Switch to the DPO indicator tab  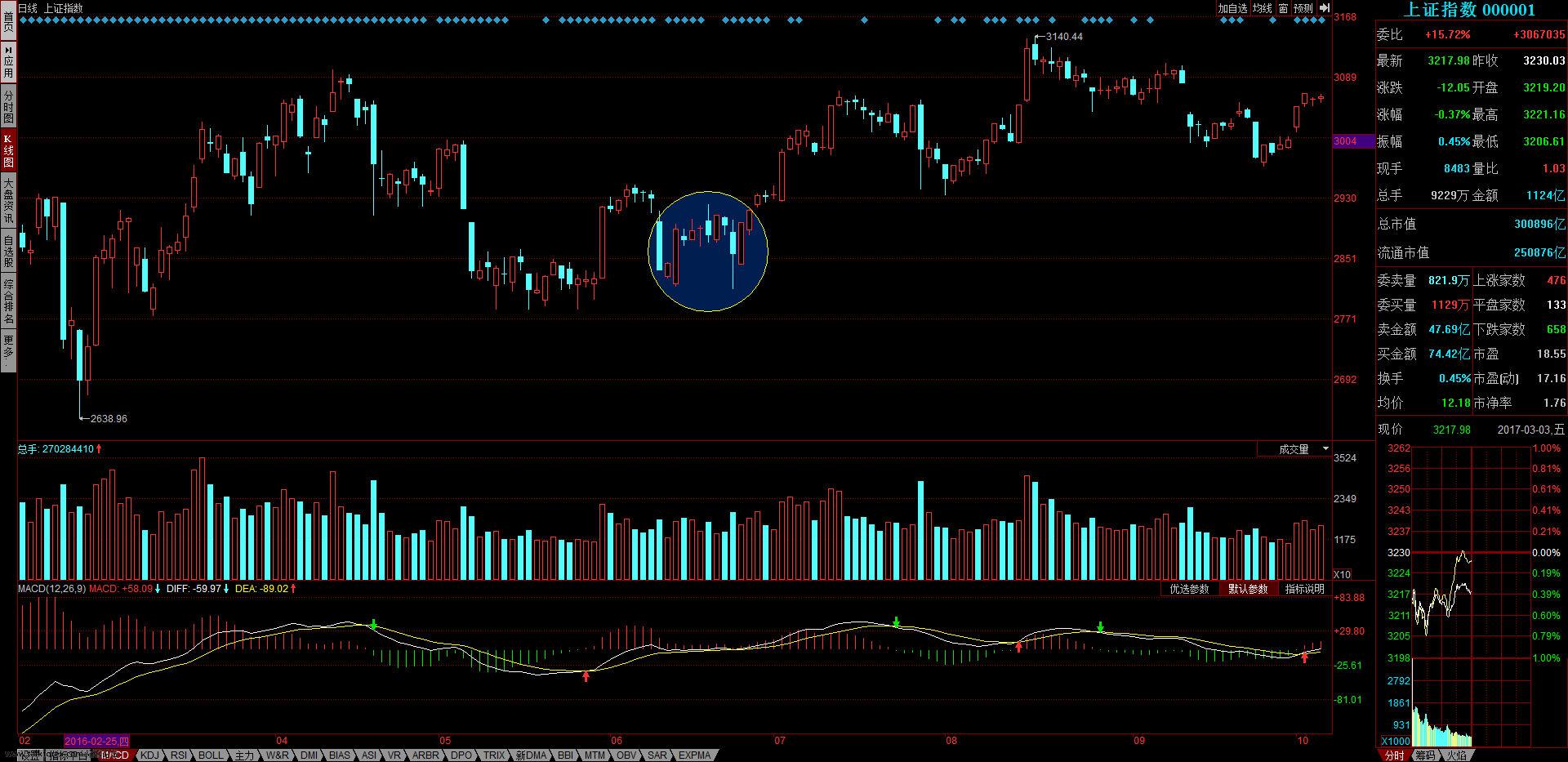(x=461, y=755)
